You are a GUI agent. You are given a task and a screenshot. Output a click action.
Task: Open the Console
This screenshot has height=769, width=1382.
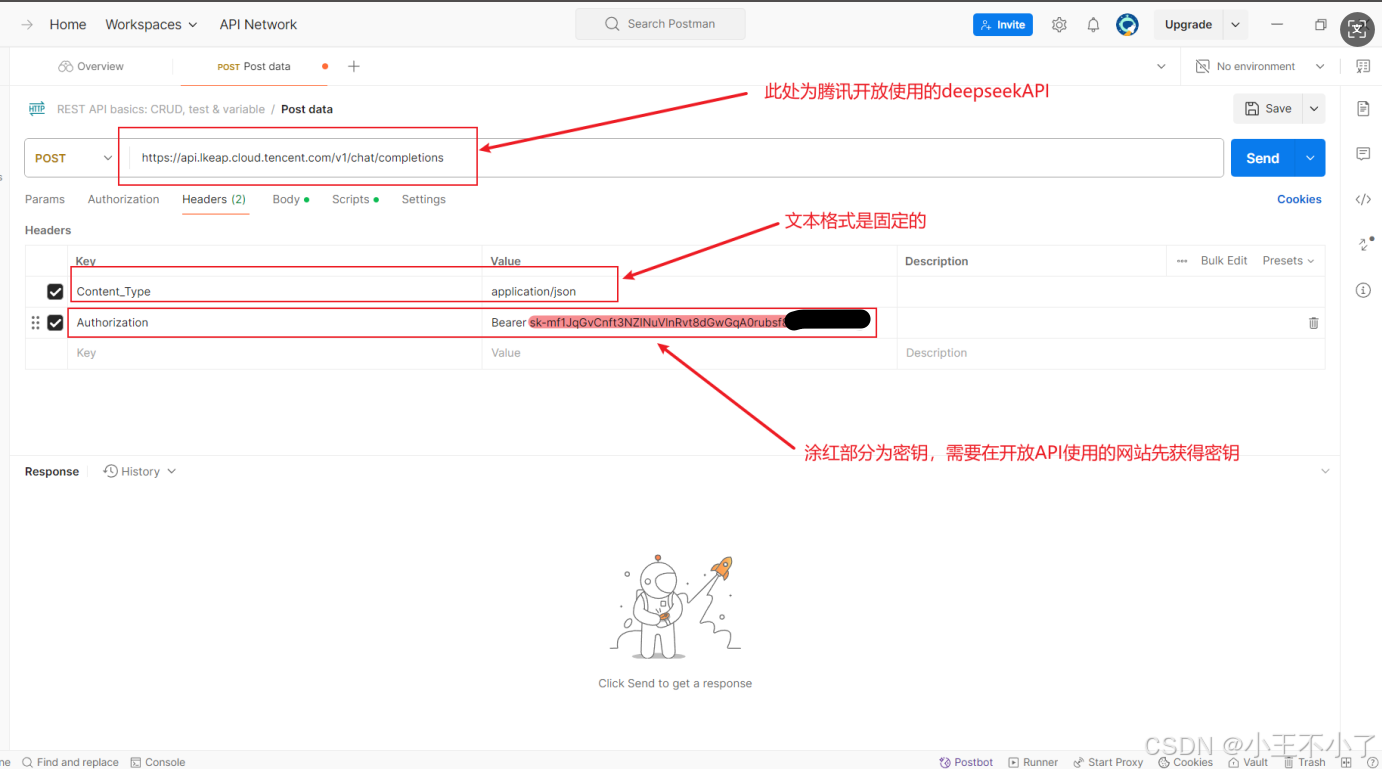[158, 762]
